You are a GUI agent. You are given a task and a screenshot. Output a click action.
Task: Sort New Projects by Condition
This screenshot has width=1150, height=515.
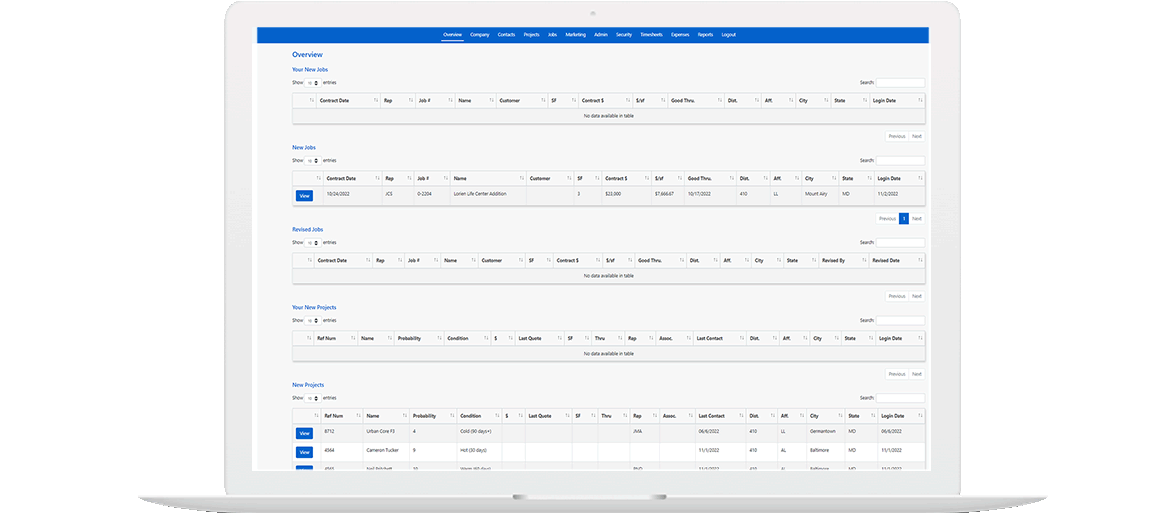point(479,416)
